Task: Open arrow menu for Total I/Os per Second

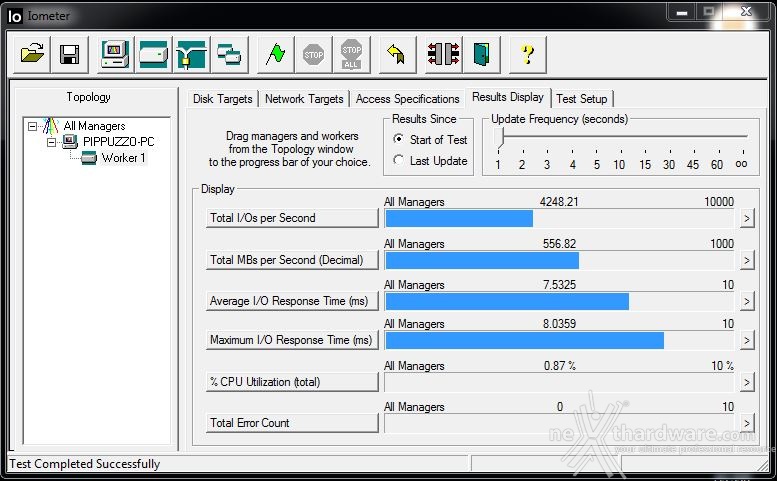Action: coord(747,218)
